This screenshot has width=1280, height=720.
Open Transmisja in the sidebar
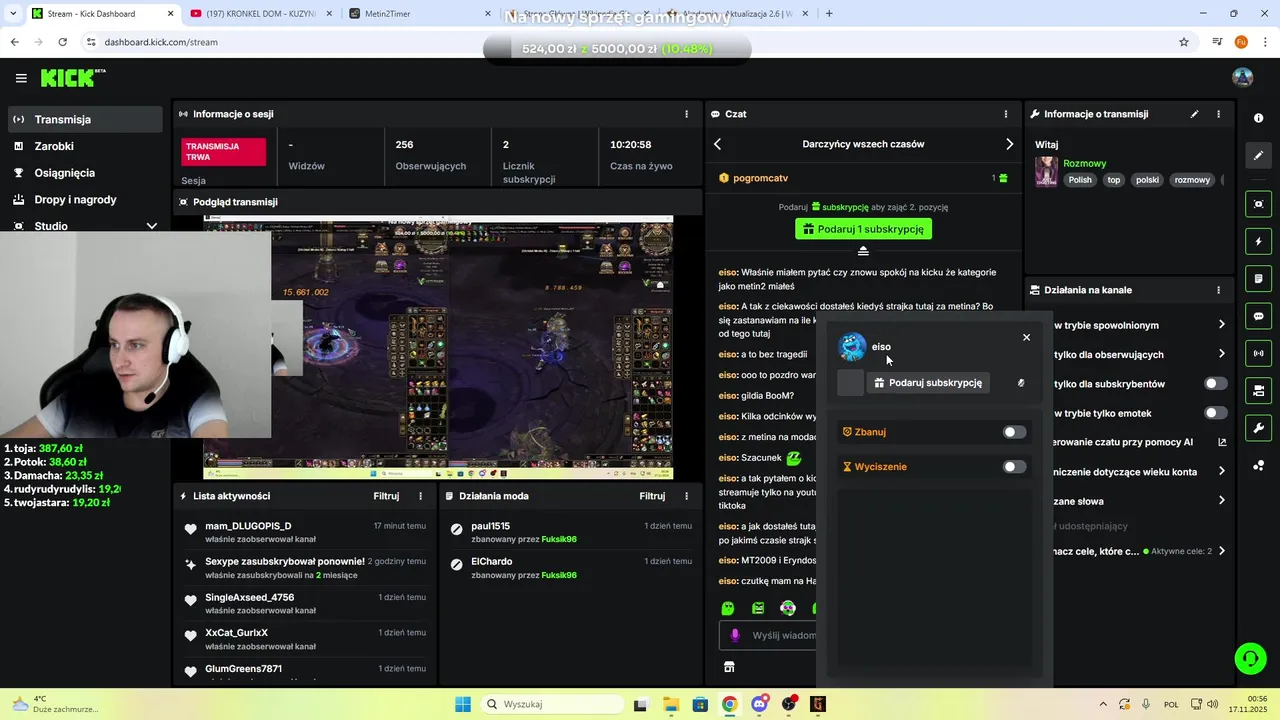pyautogui.click(x=84, y=119)
